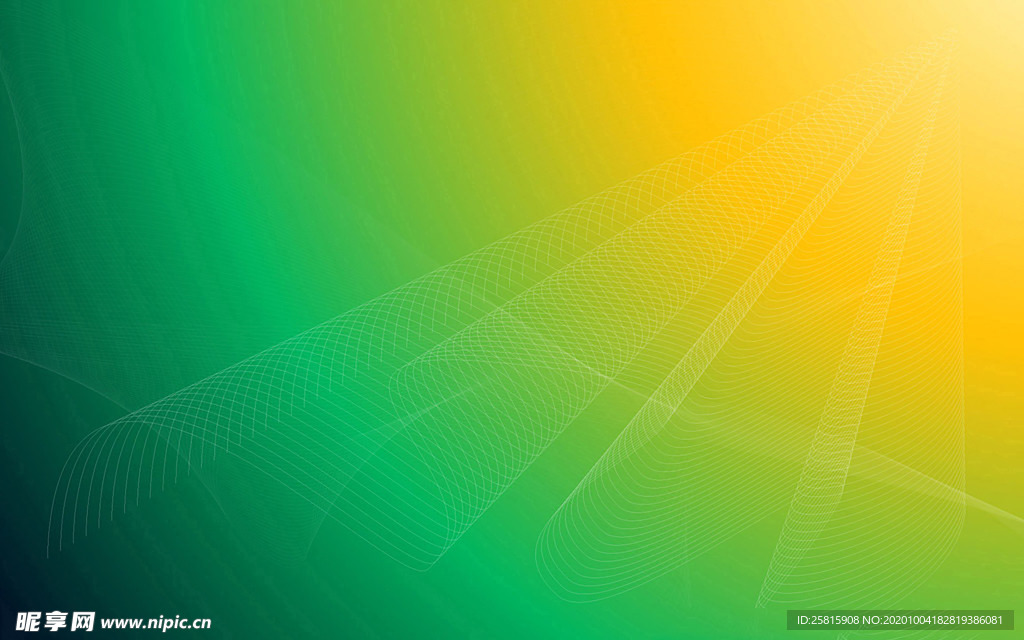Click the 昵享网 watermark logo

tap(56, 621)
